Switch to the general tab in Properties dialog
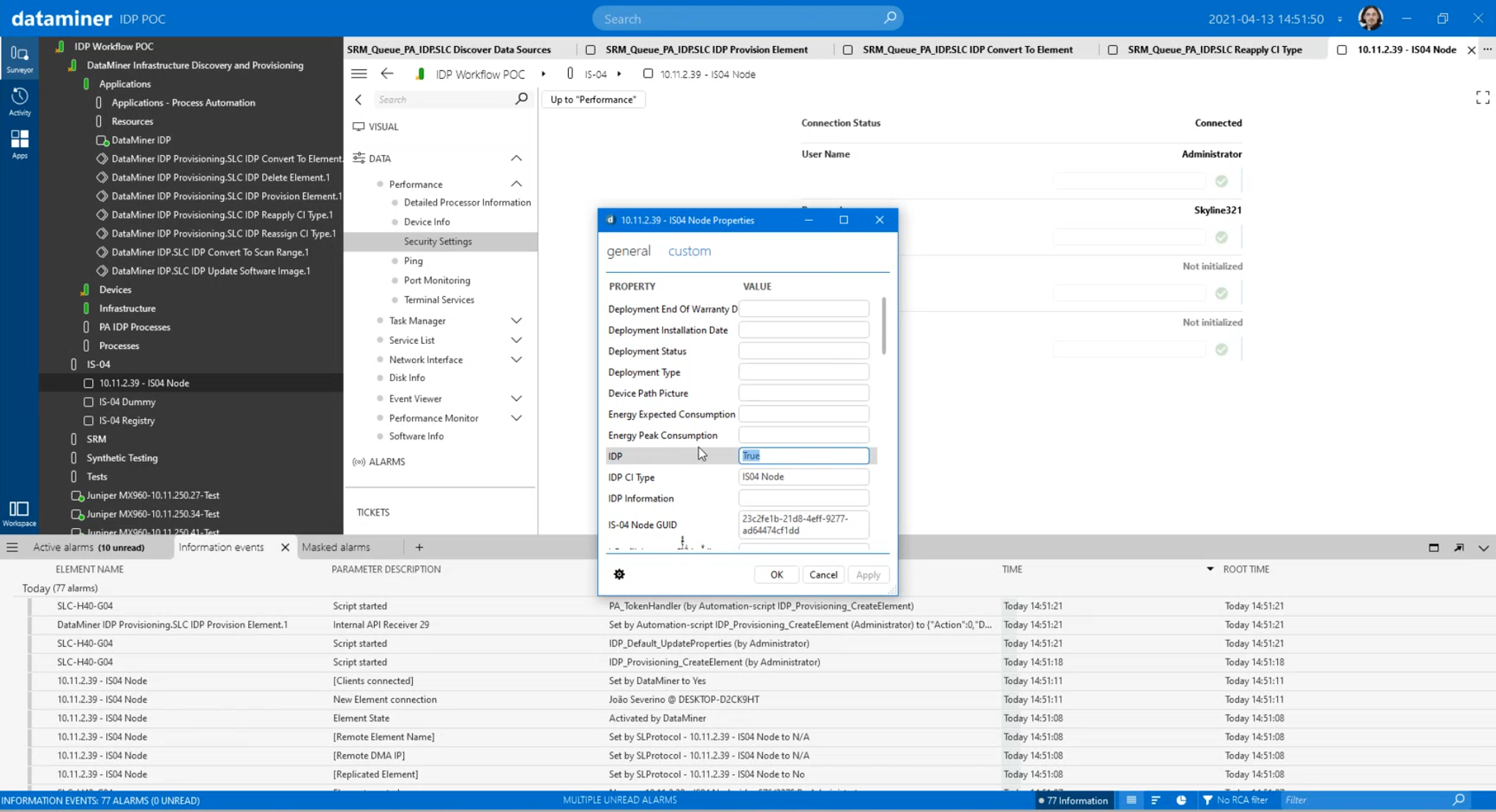Screen dimensions: 1496x812 [628, 251]
